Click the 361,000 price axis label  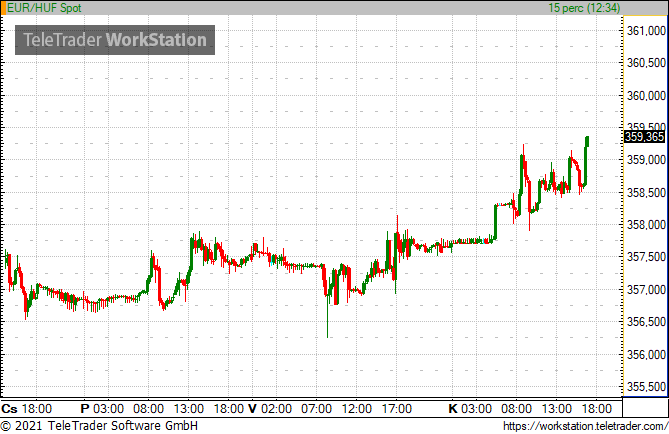click(646, 31)
